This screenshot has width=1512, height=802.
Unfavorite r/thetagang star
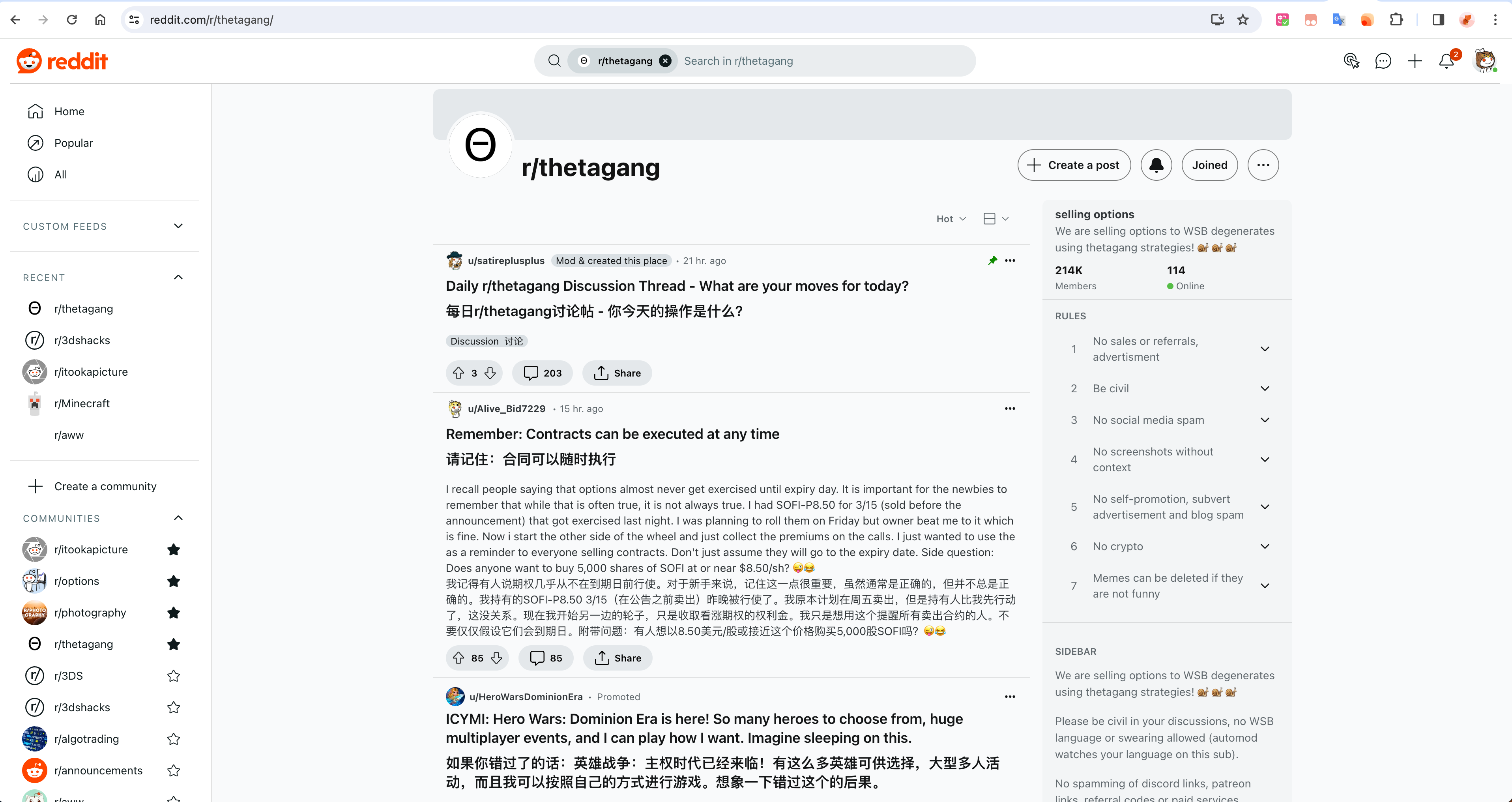(173, 644)
